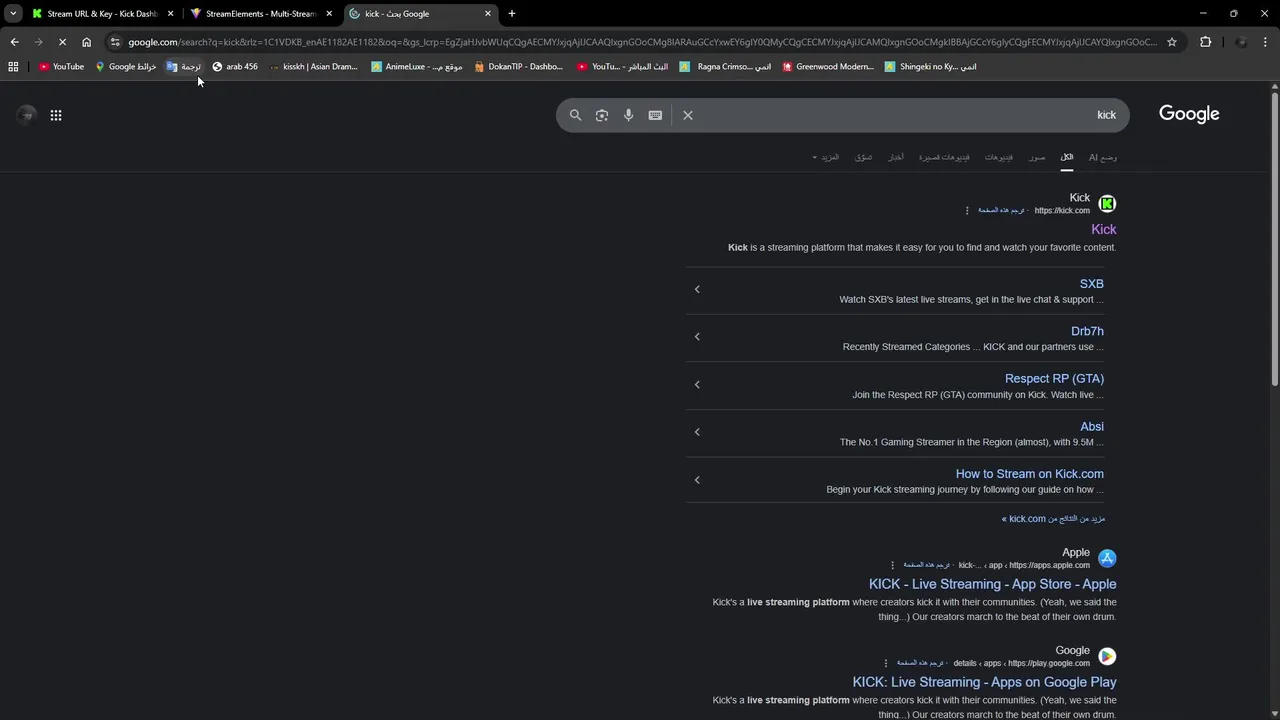This screenshot has width=1280, height=720.
Task: Close the StreamElements tab
Action: point(329,14)
